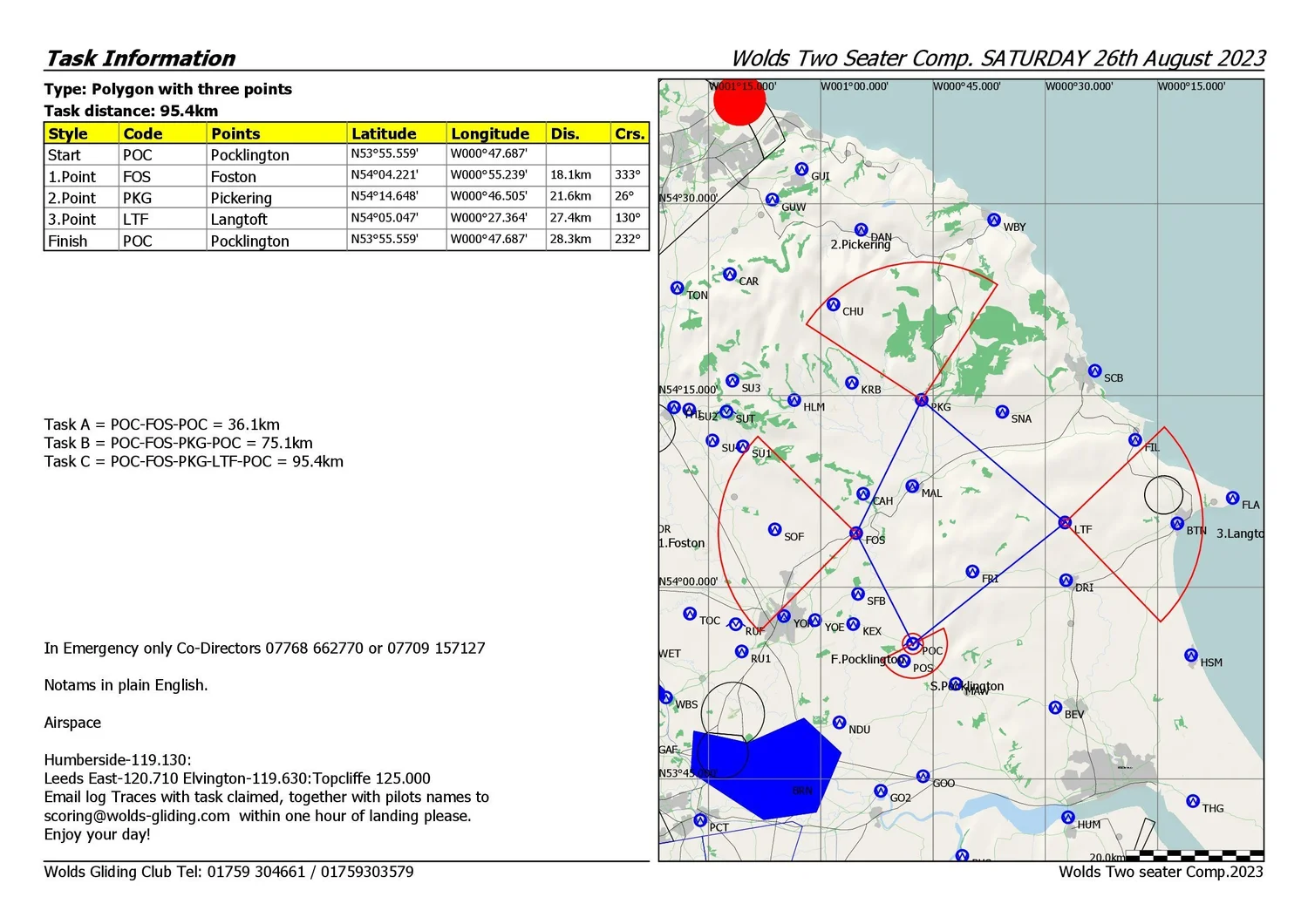
Task: Click the SCB waypoint icon
Action: 1093,370
